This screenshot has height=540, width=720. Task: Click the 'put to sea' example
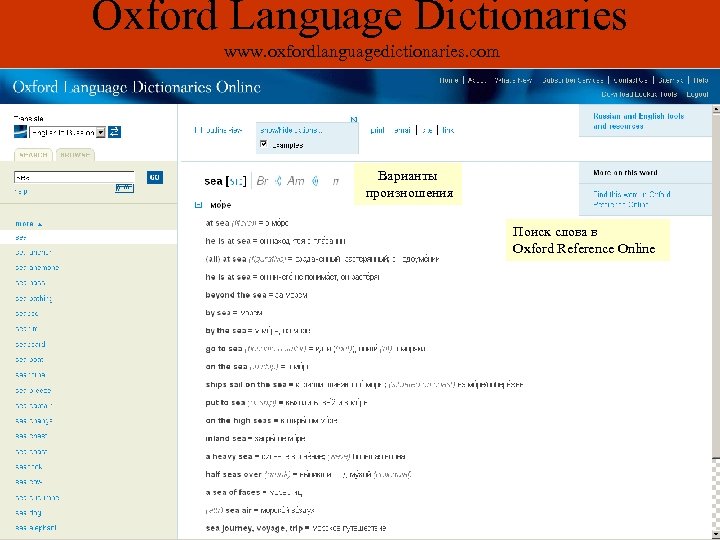tap(287, 403)
